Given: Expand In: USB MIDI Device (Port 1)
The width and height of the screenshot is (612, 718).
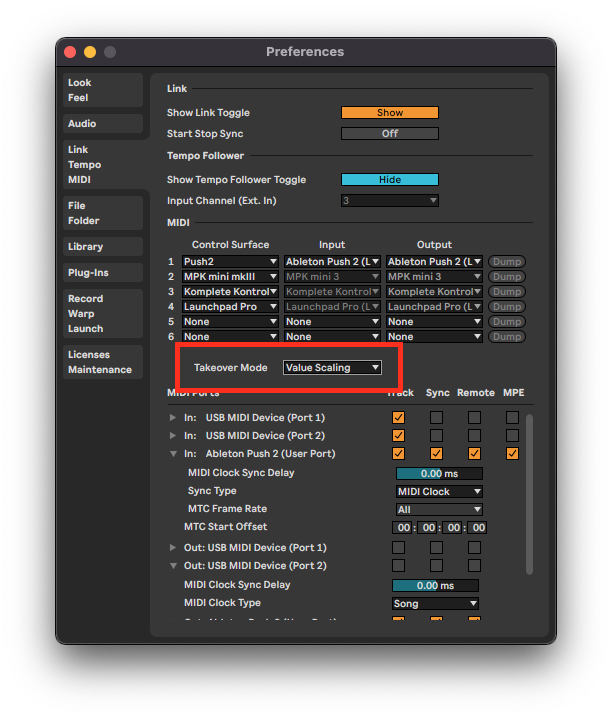Looking at the screenshot, I should [173, 418].
